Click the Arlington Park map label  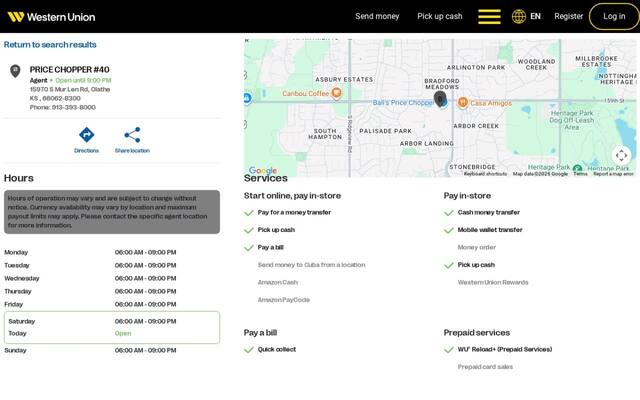[x=476, y=67]
